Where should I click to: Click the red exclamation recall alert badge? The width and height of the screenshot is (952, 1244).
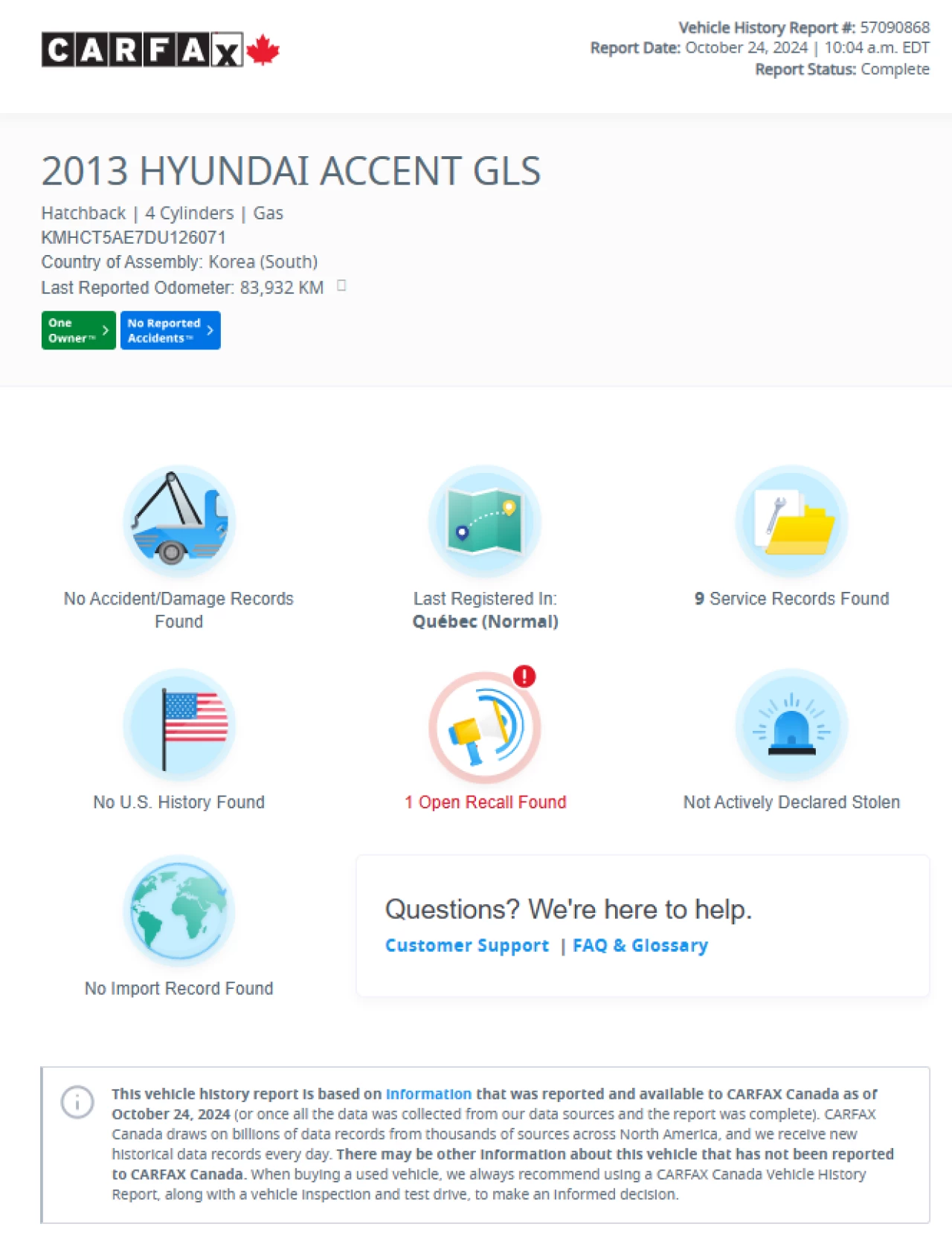click(x=524, y=676)
